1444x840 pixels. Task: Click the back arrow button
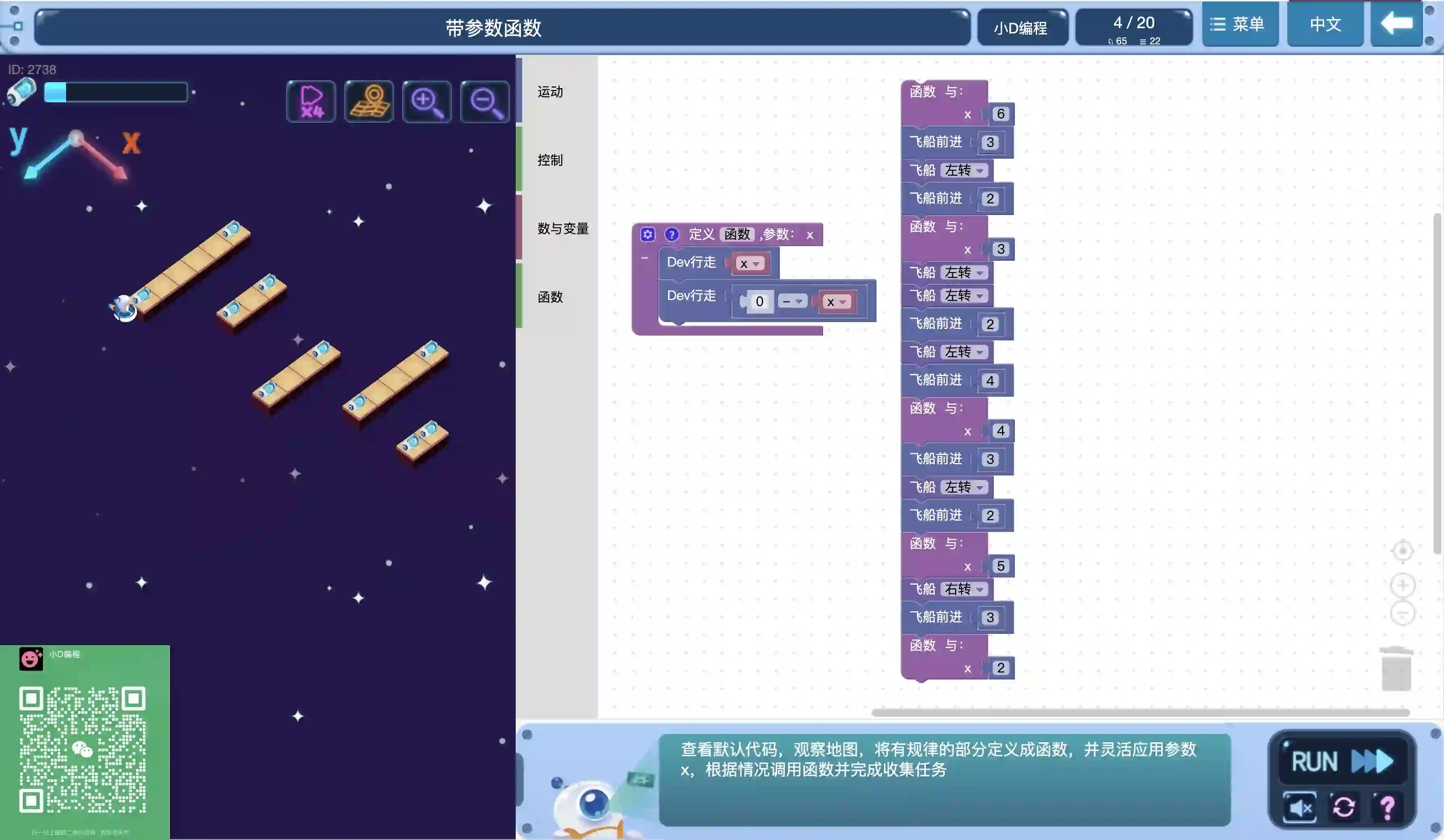coord(1396,24)
